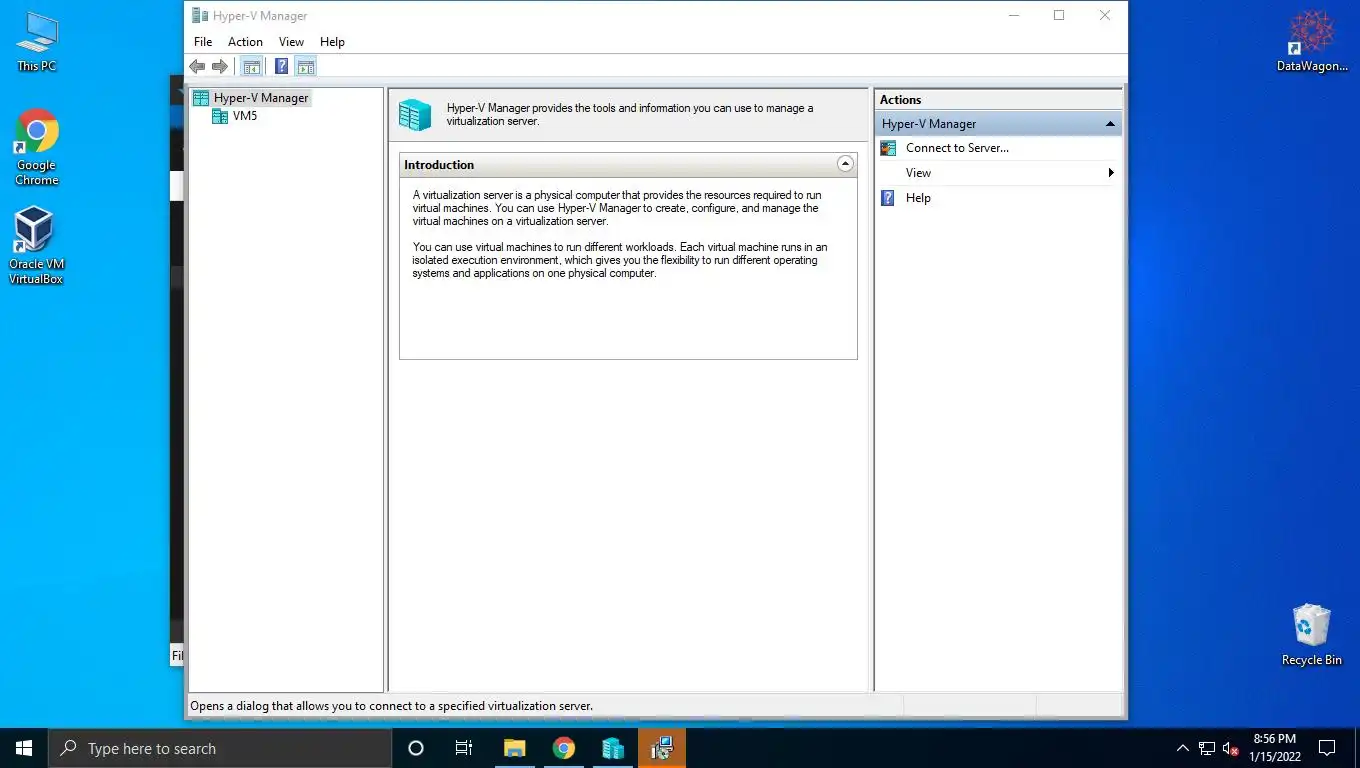Collapse the Introduction section
This screenshot has width=1360, height=768.
point(845,164)
